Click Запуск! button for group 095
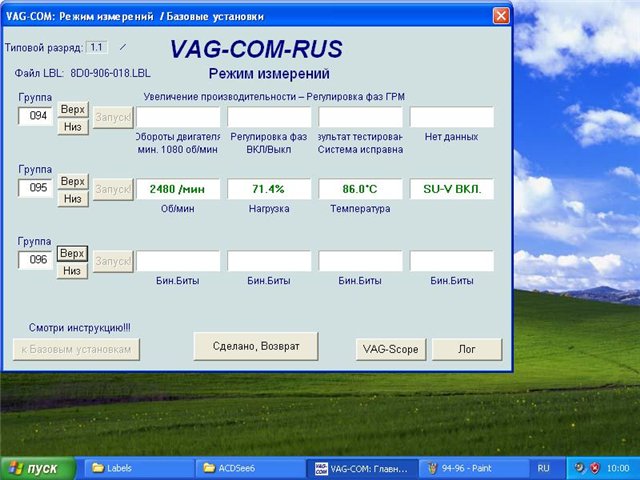The height and width of the screenshot is (480, 640). (113, 189)
